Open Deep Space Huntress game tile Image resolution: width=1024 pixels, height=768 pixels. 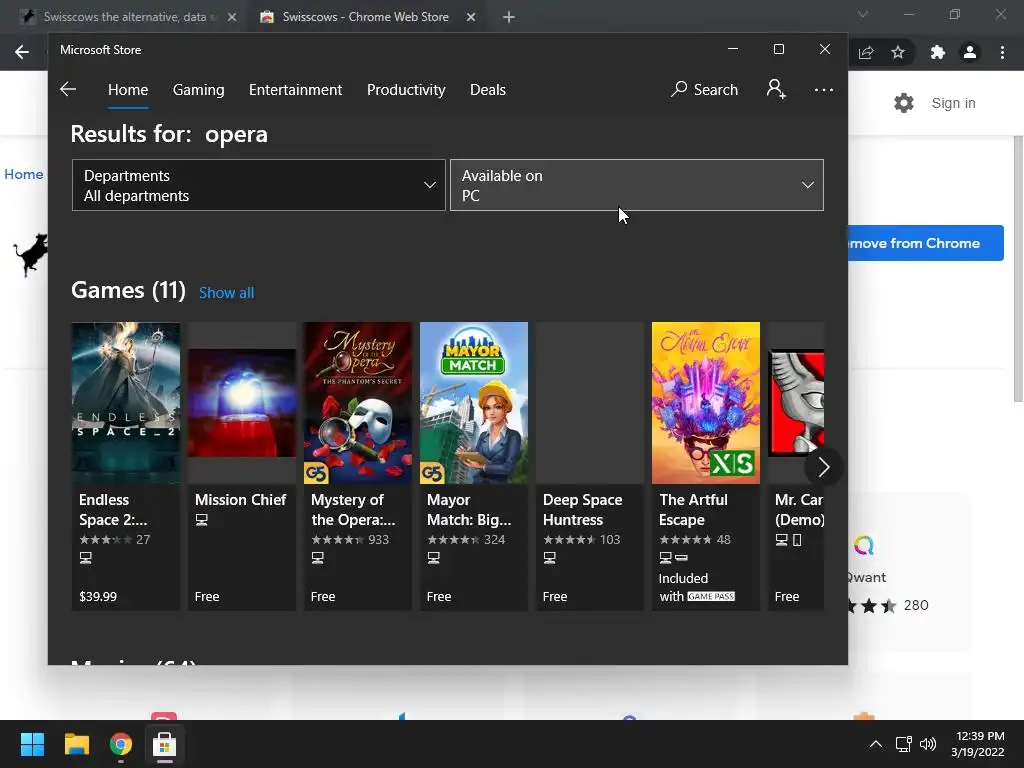pyautogui.click(x=590, y=466)
